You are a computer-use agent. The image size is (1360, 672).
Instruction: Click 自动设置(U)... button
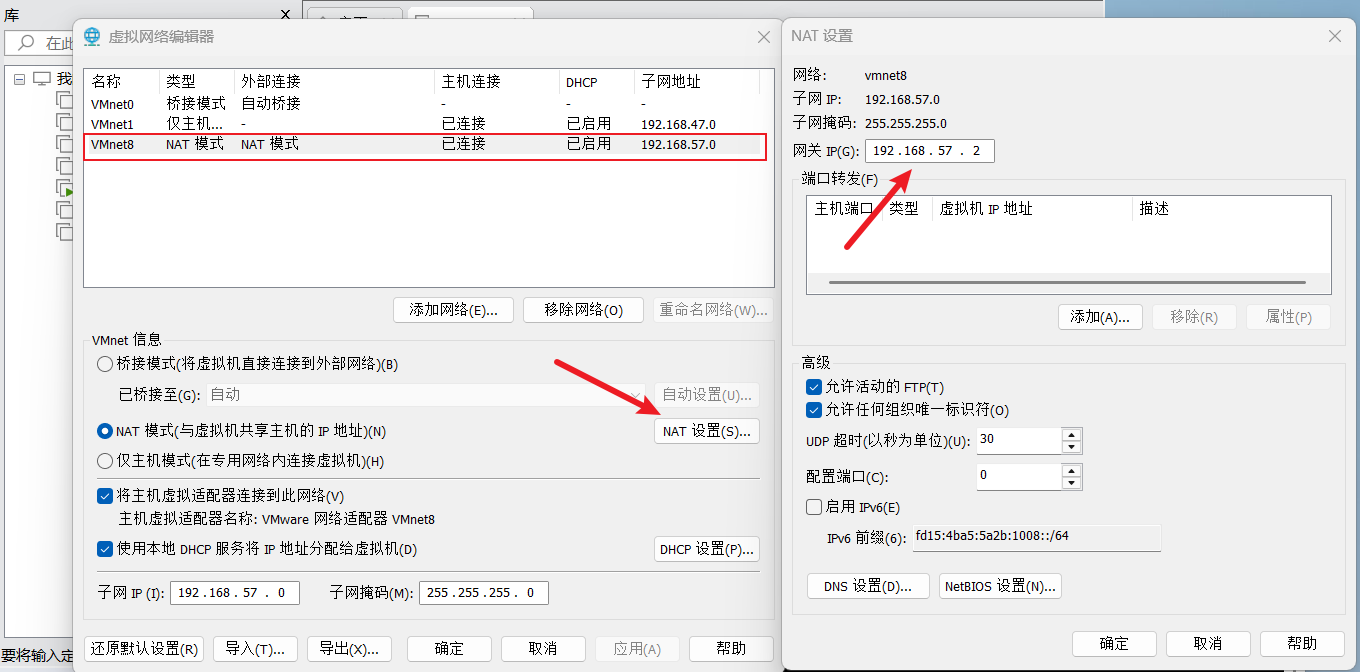[706, 395]
